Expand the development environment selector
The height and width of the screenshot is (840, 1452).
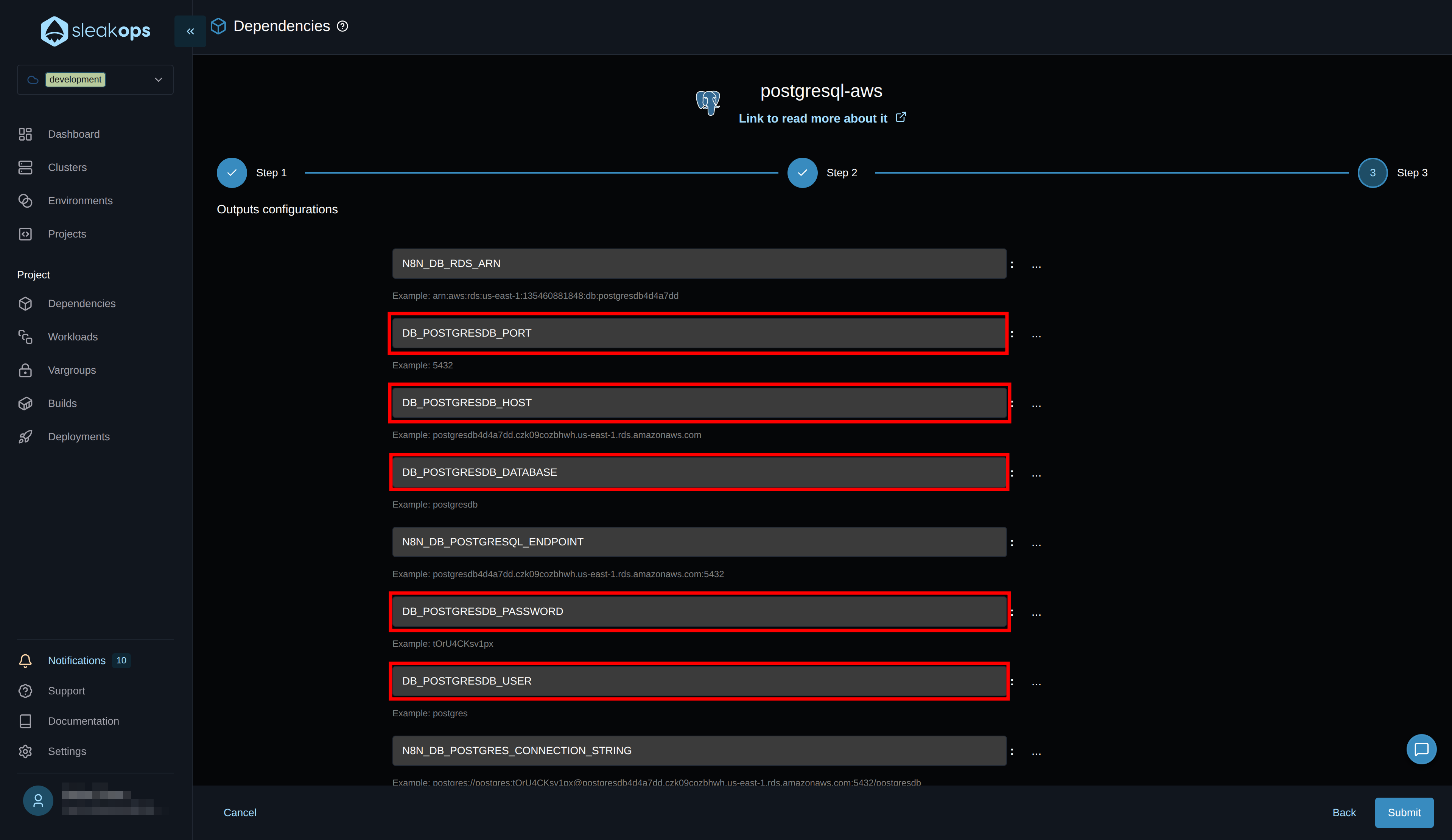click(x=159, y=79)
